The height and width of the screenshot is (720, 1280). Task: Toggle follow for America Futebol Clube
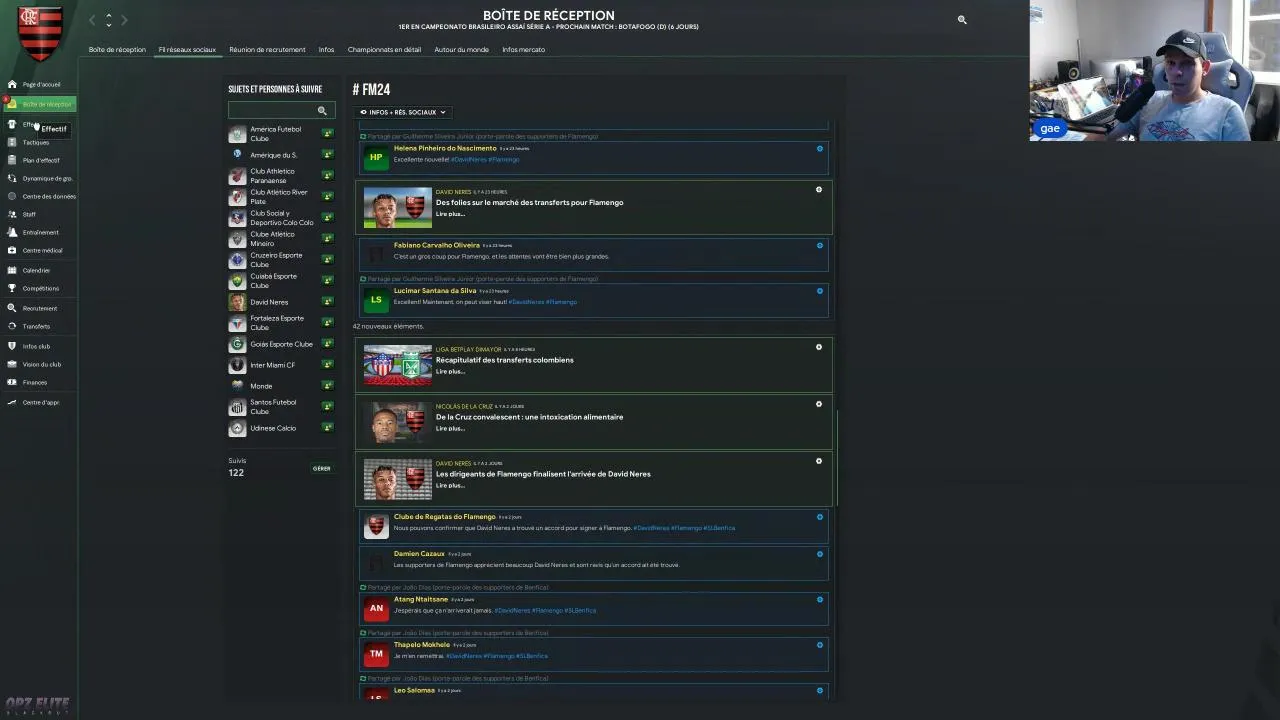327,133
